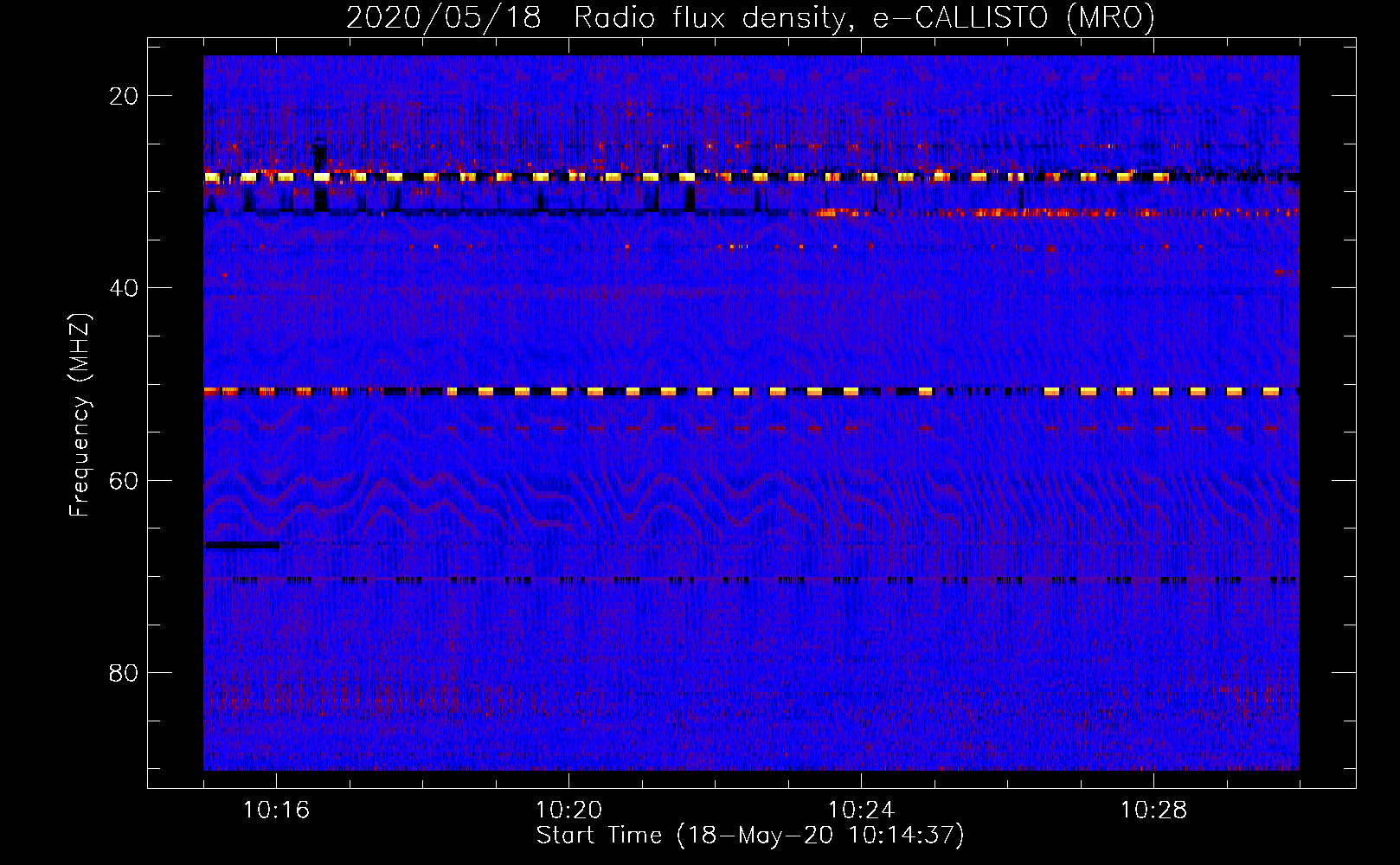
Task: Click the plot title '2020/05/18 Radio flux density'
Action: click(750, 17)
